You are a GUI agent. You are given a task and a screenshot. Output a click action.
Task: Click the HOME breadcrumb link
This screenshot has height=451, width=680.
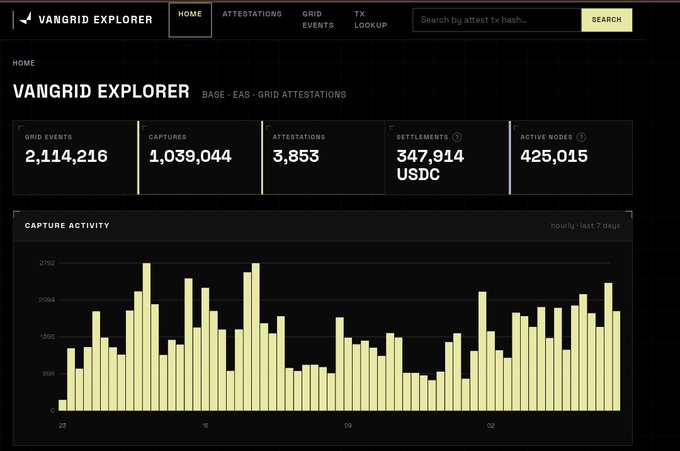tap(23, 63)
